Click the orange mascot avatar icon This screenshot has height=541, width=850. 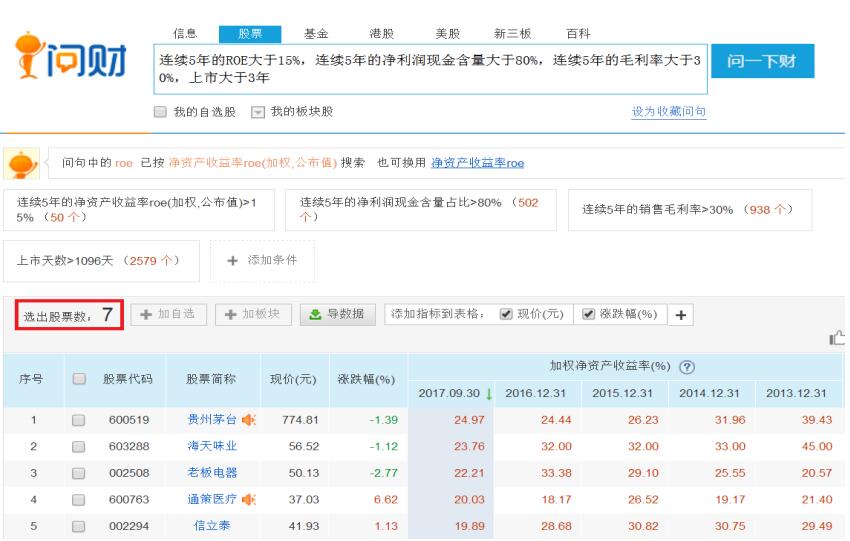click(22, 163)
